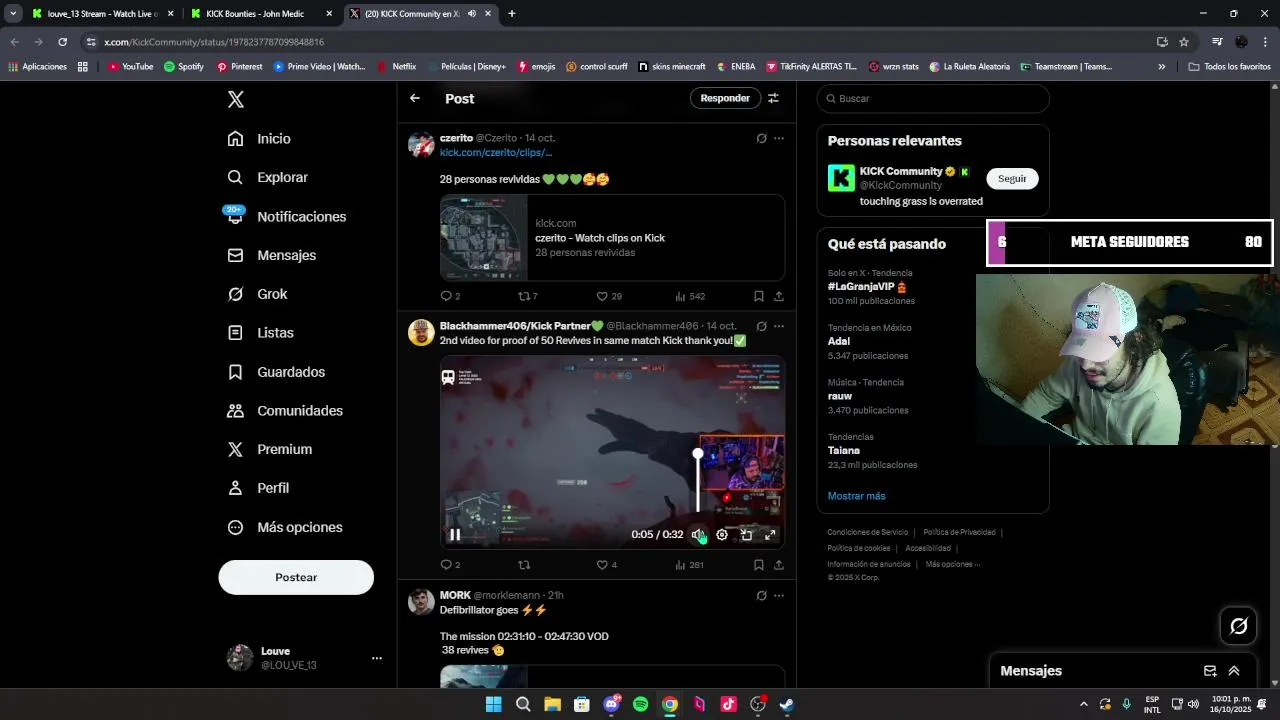Compose new message in Mensajes drawer
The image size is (1280, 720).
click(1210, 671)
